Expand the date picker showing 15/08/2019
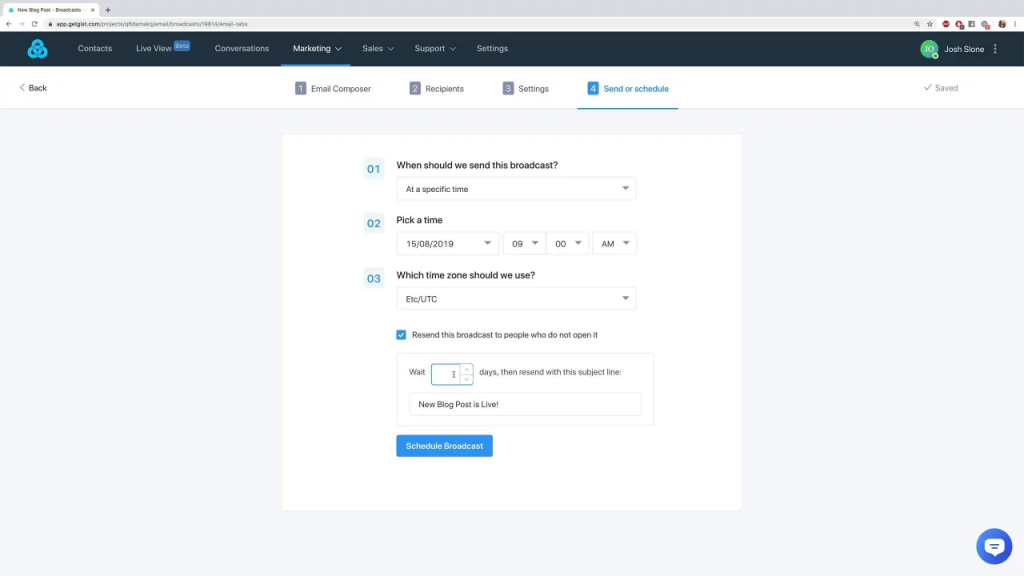1024x576 pixels. [447, 244]
